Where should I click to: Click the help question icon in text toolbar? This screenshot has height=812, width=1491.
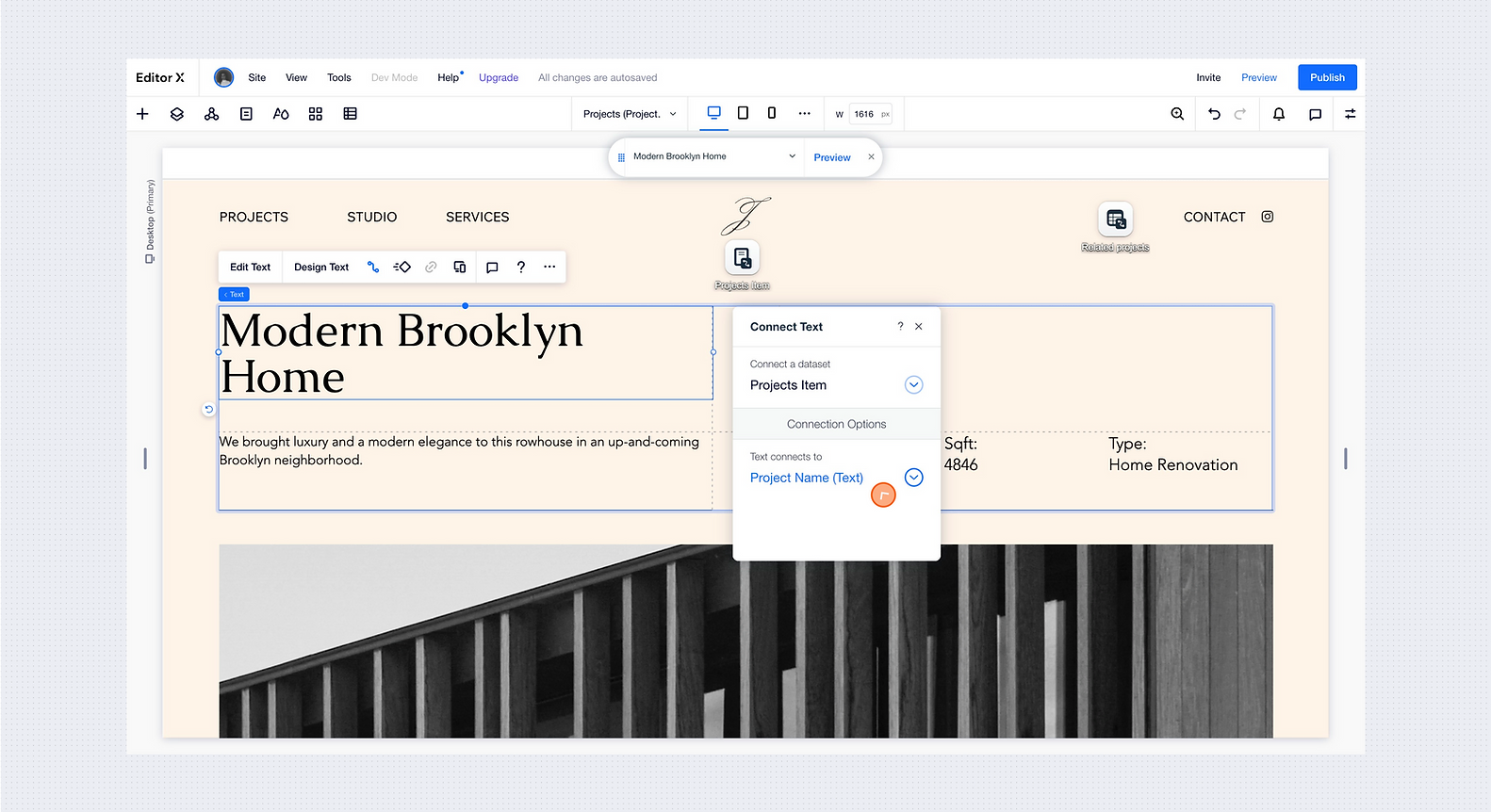point(521,267)
